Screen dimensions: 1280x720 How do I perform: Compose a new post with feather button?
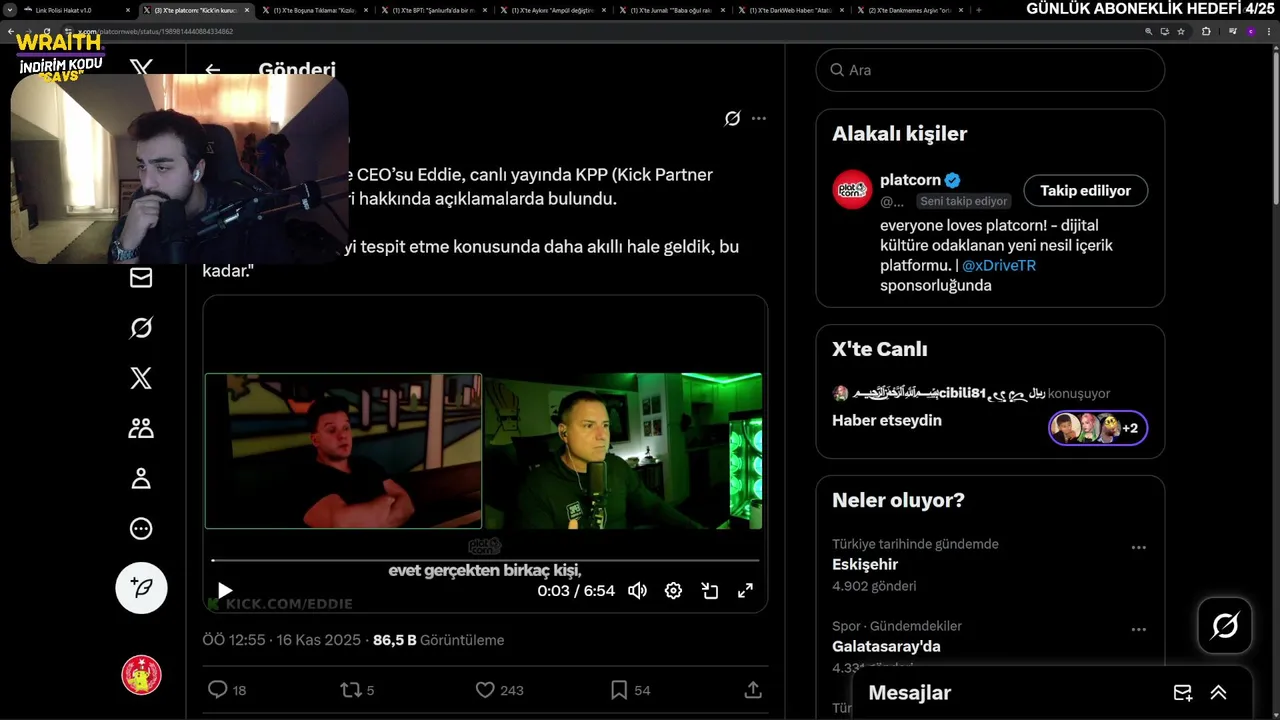point(141,588)
